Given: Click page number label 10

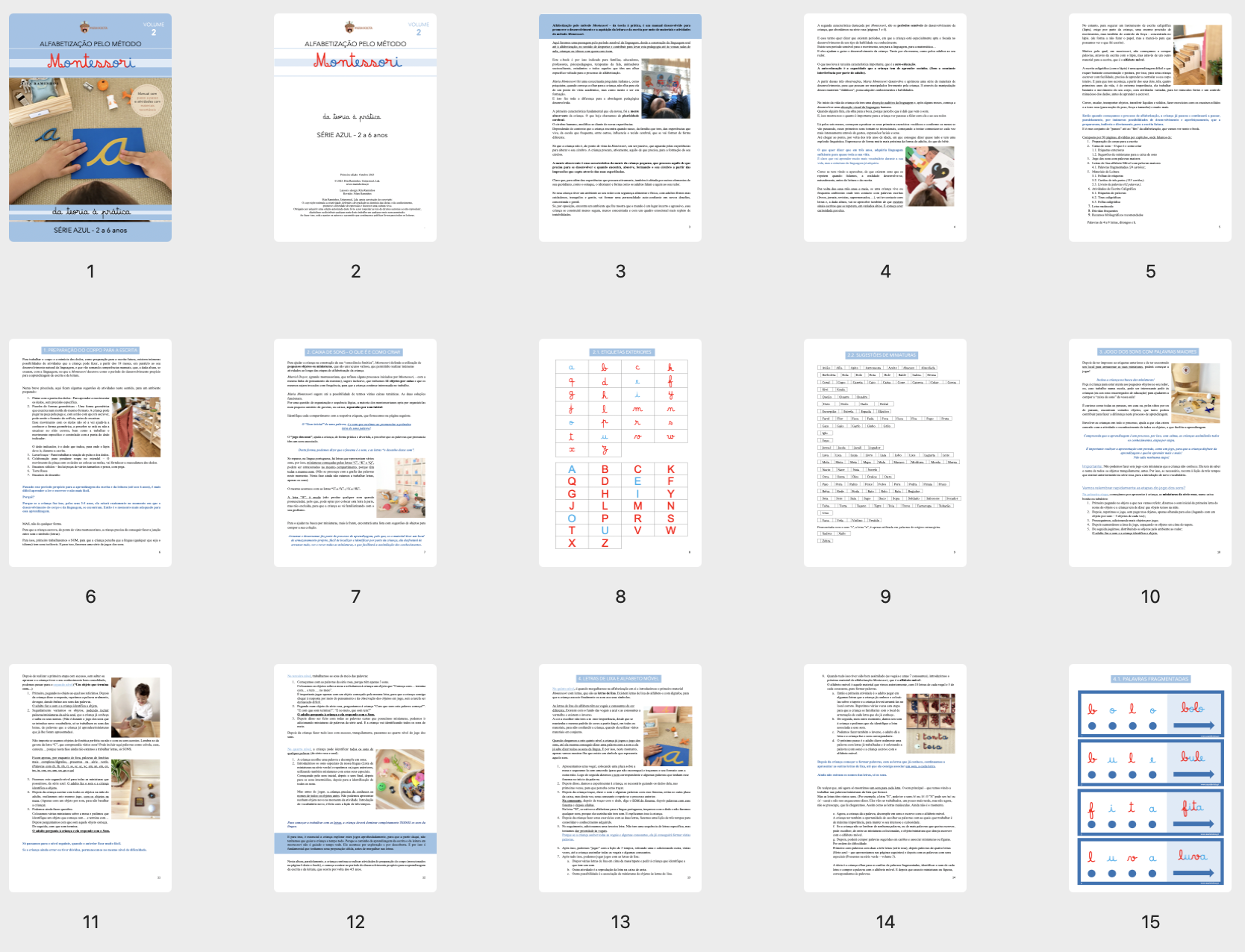Looking at the screenshot, I should point(1150,597).
